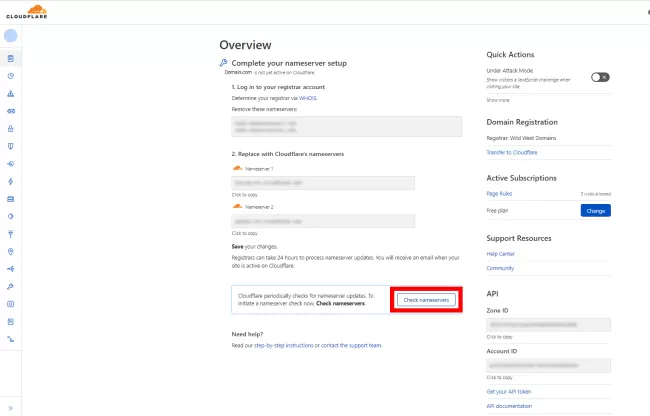Viewport: 650px width, 416px height.
Task: Open the Help Center link
Action: tap(500, 254)
